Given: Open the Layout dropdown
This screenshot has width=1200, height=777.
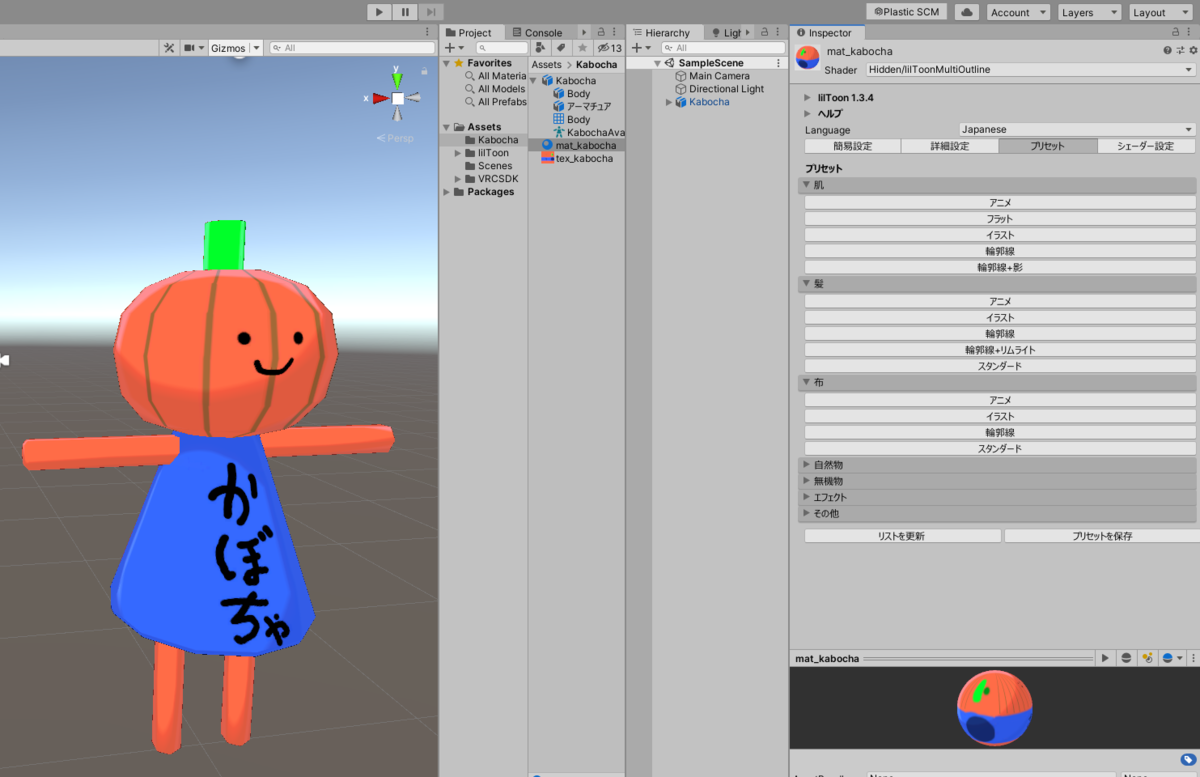Looking at the screenshot, I should (1161, 12).
